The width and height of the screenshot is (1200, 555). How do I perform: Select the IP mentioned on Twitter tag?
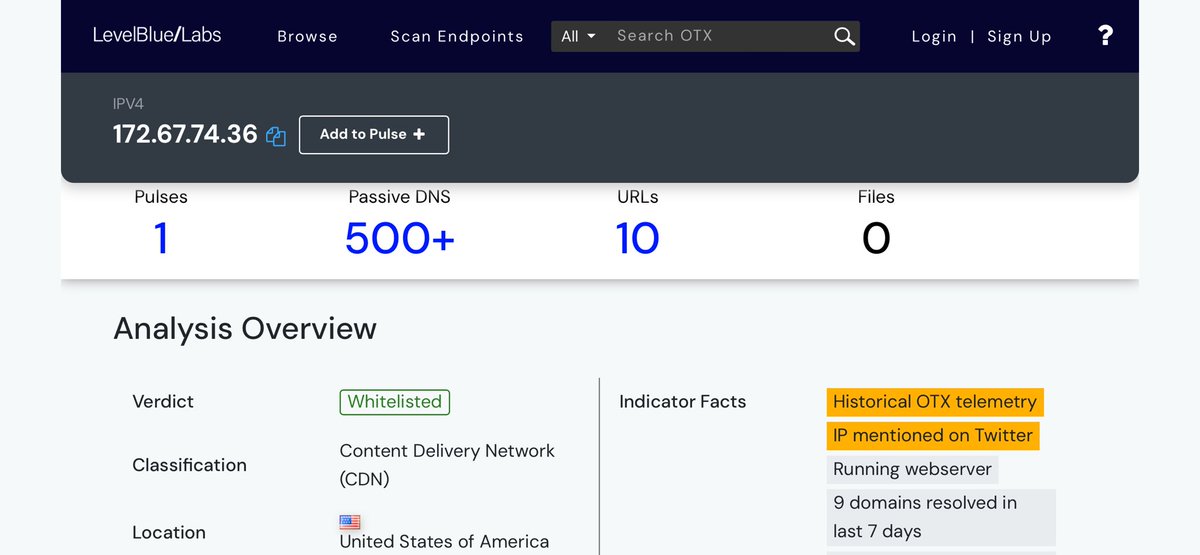click(932, 436)
